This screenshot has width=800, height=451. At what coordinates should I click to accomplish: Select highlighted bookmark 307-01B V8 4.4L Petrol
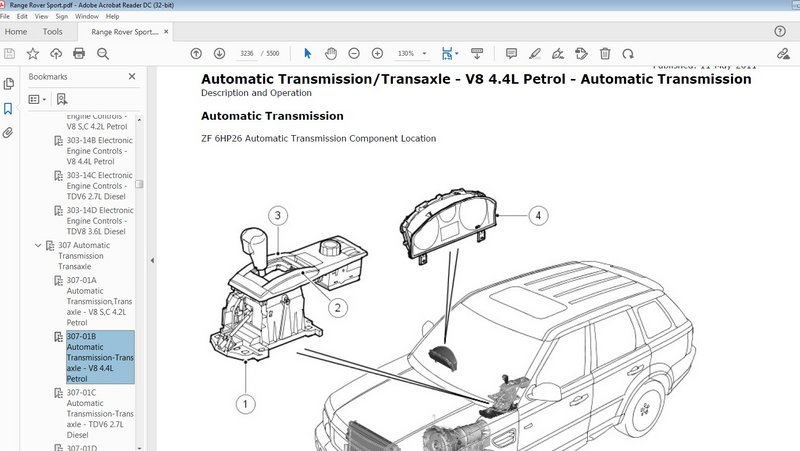(x=100, y=357)
